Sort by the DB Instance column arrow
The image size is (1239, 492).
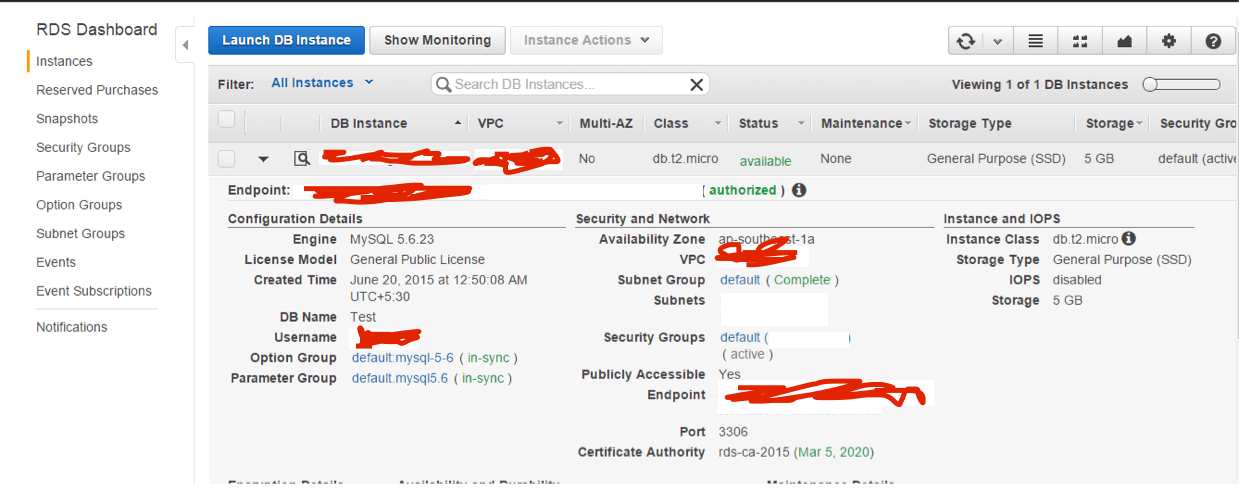coord(458,123)
